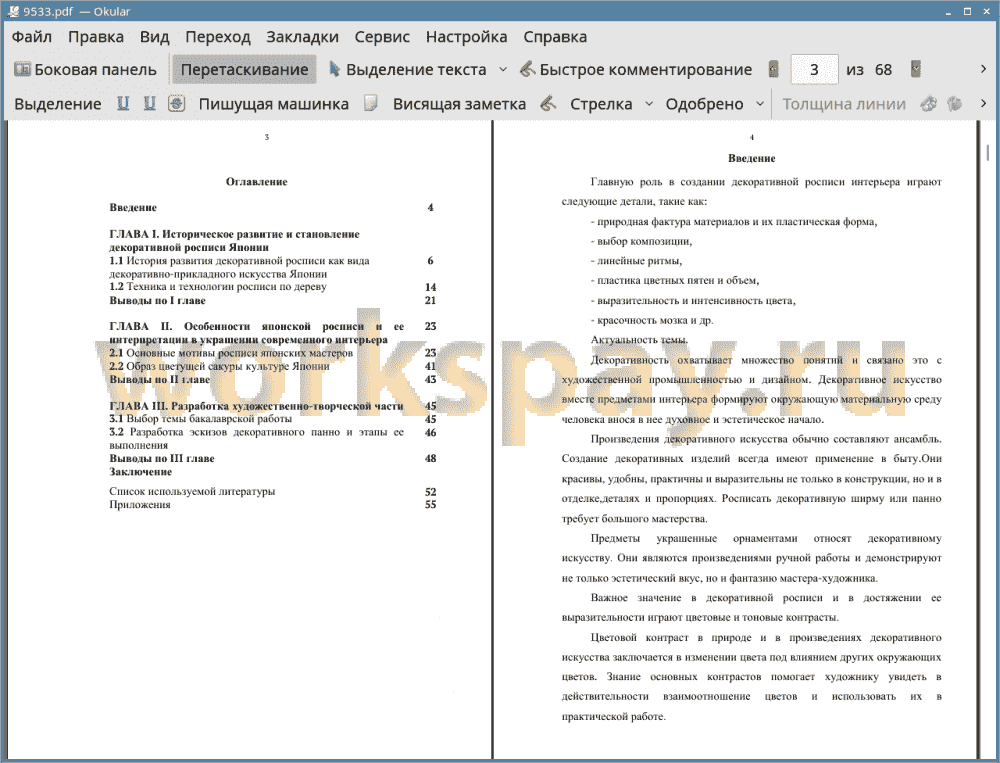
Task: Toggle the Боковая панель sidebar button
Action: pos(85,70)
